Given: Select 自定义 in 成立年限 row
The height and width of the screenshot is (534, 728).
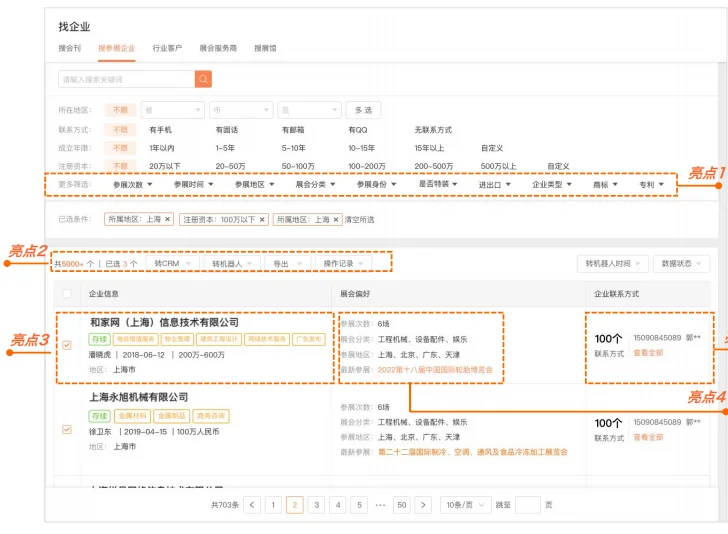Looking at the screenshot, I should (492, 148).
